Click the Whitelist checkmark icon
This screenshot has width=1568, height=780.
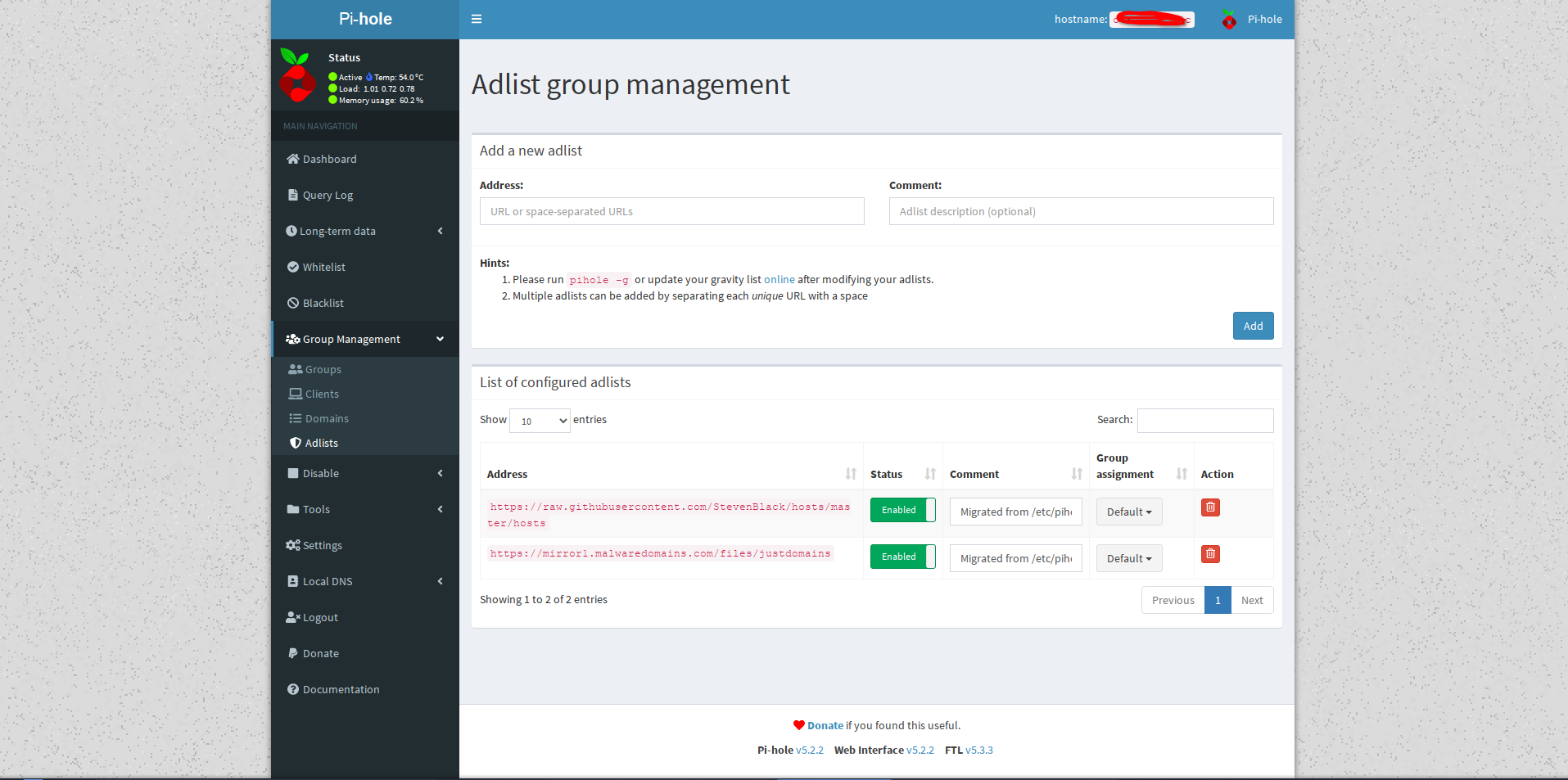click(x=293, y=267)
